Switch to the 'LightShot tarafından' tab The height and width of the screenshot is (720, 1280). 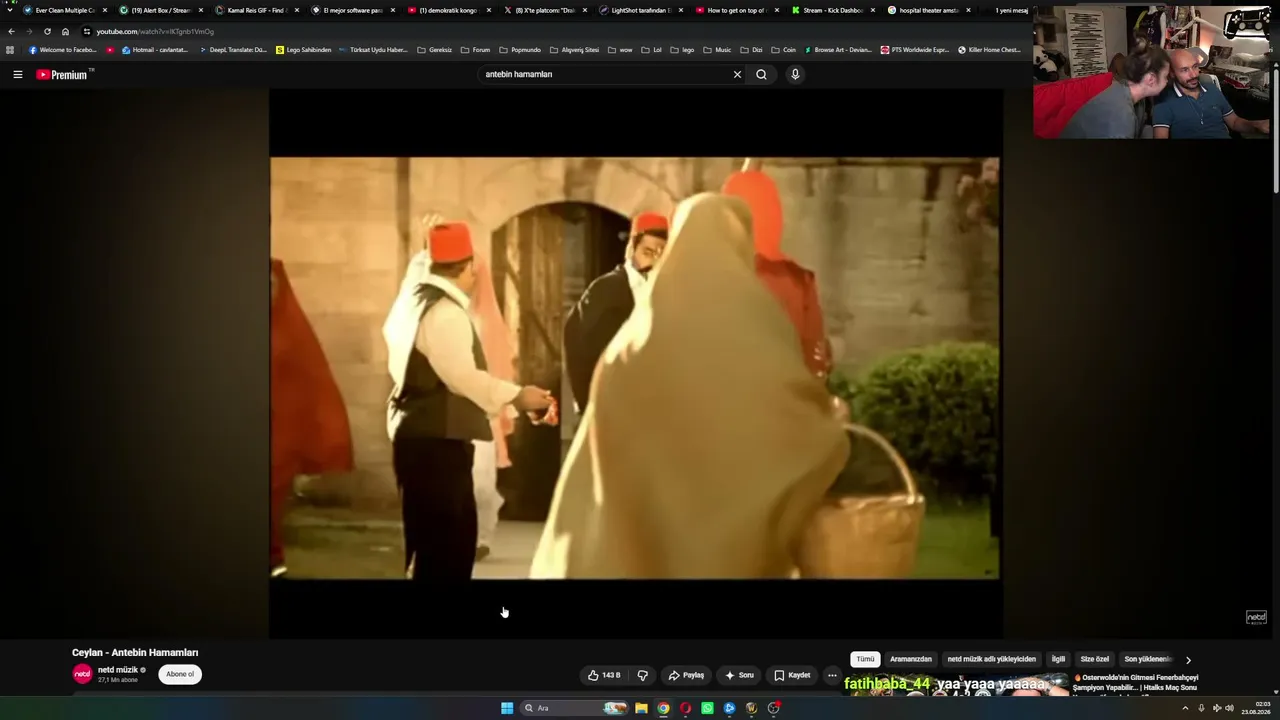[640, 10]
